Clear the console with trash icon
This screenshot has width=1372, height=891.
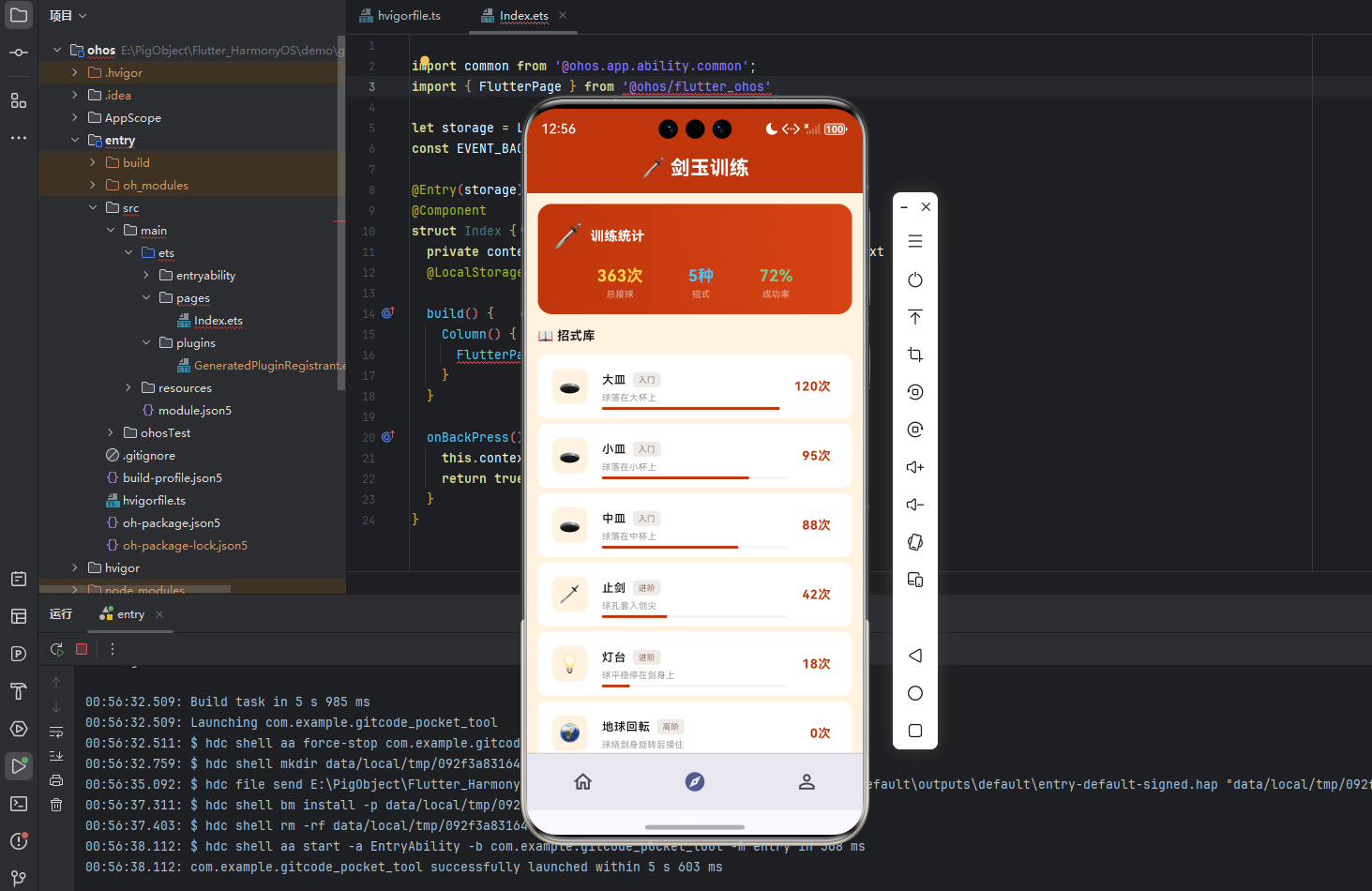point(56,805)
